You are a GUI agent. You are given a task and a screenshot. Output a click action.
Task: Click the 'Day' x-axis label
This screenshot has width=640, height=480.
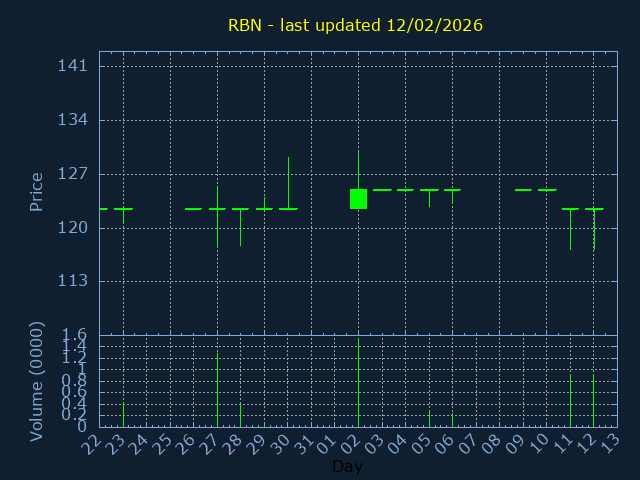pos(347,467)
